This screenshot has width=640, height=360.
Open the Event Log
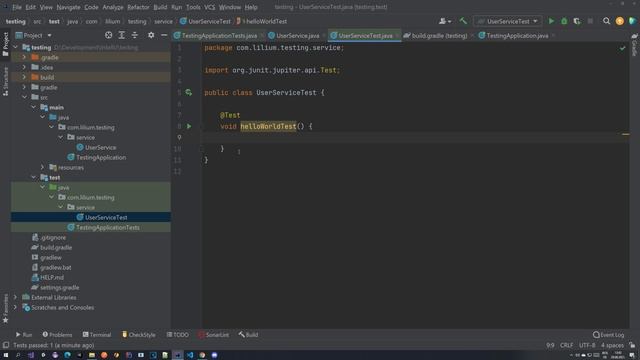pyautogui.click(x=609, y=335)
